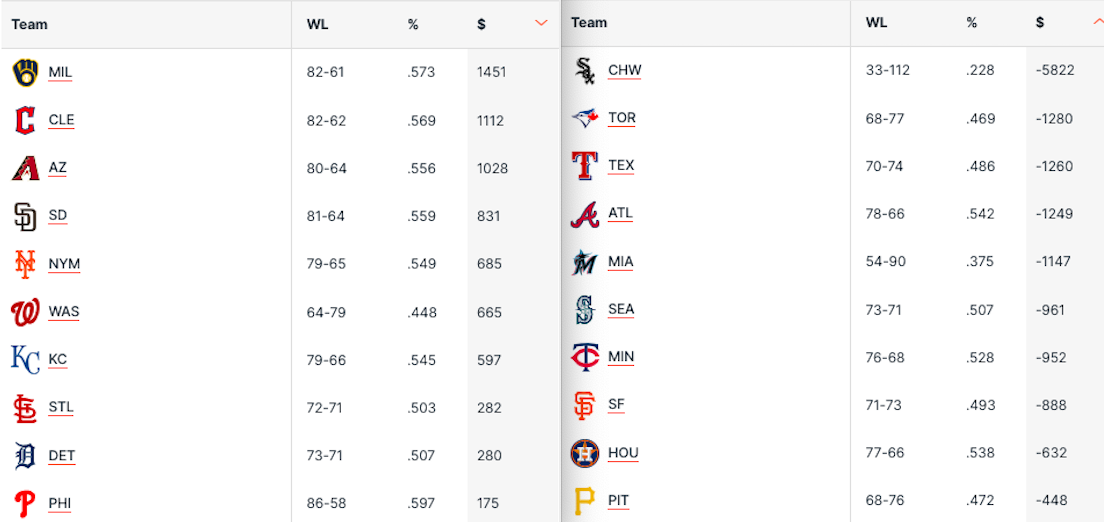This screenshot has height=522, width=1104.
Task: Select the Texas Rangers logo
Action: 585,165
